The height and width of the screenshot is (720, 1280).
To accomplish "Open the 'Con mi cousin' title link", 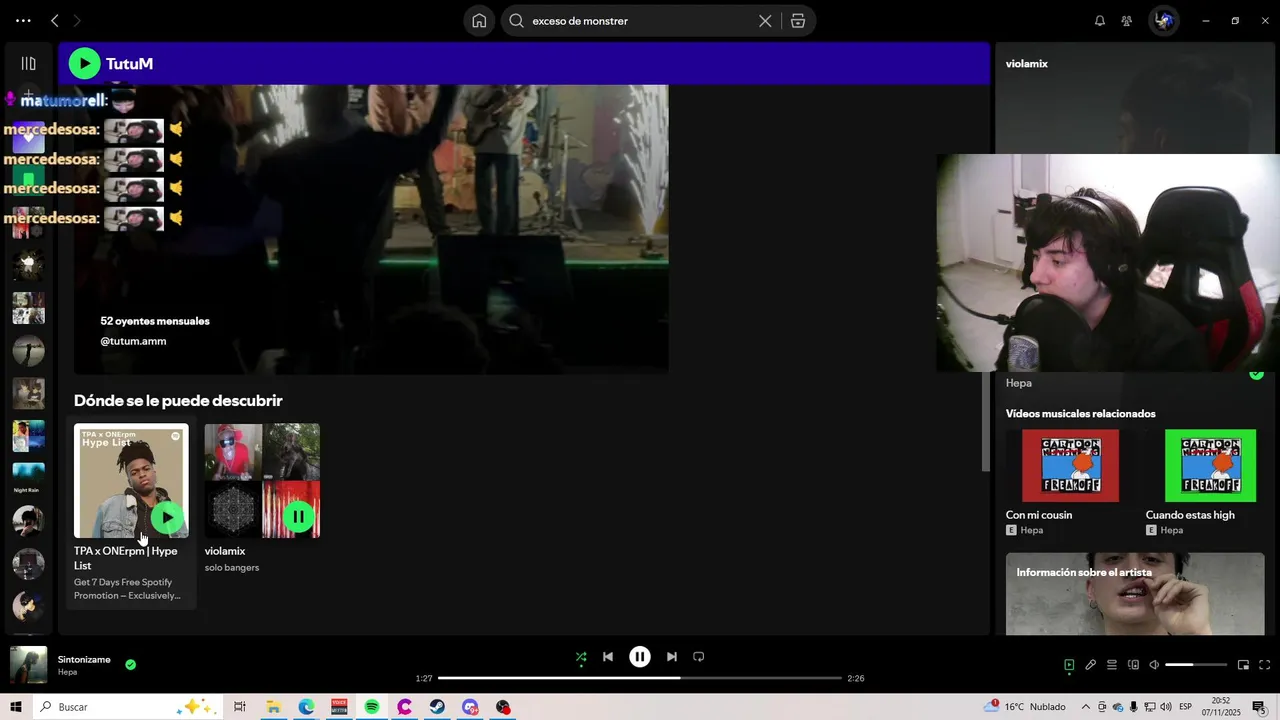I will point(1039,515).
